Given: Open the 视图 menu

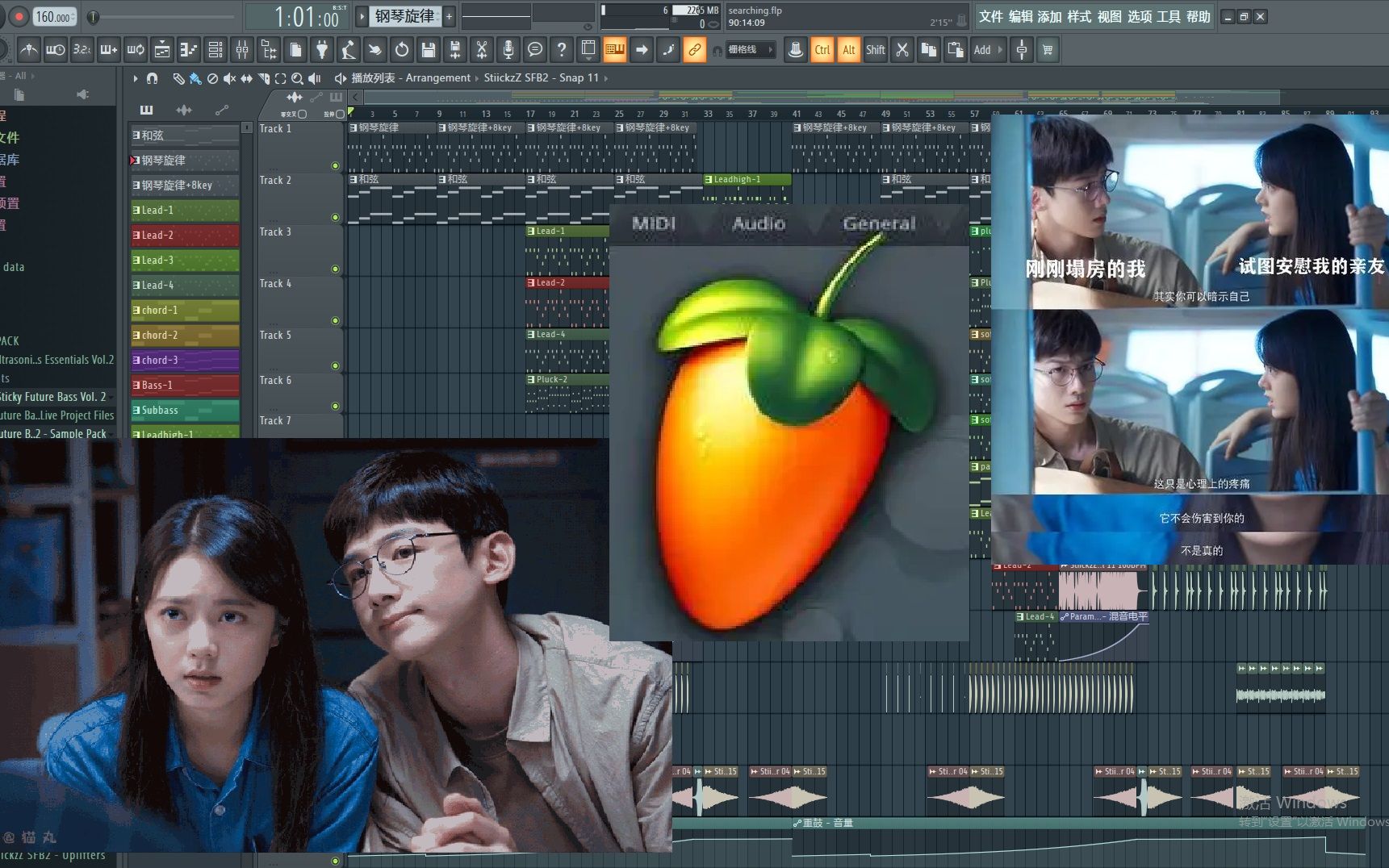Looking at the screenshot, I should (x=1109, y=16).
